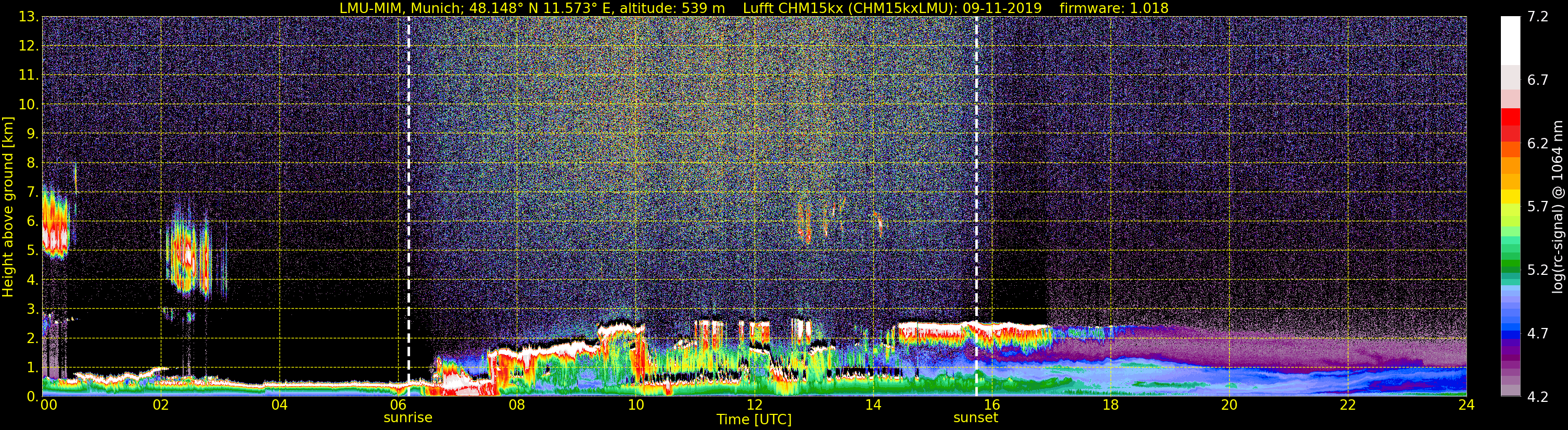The width and height of the screenshot is (1568, 430).
Task: Click time axis tick label '12'
Action: coord(754,405)
